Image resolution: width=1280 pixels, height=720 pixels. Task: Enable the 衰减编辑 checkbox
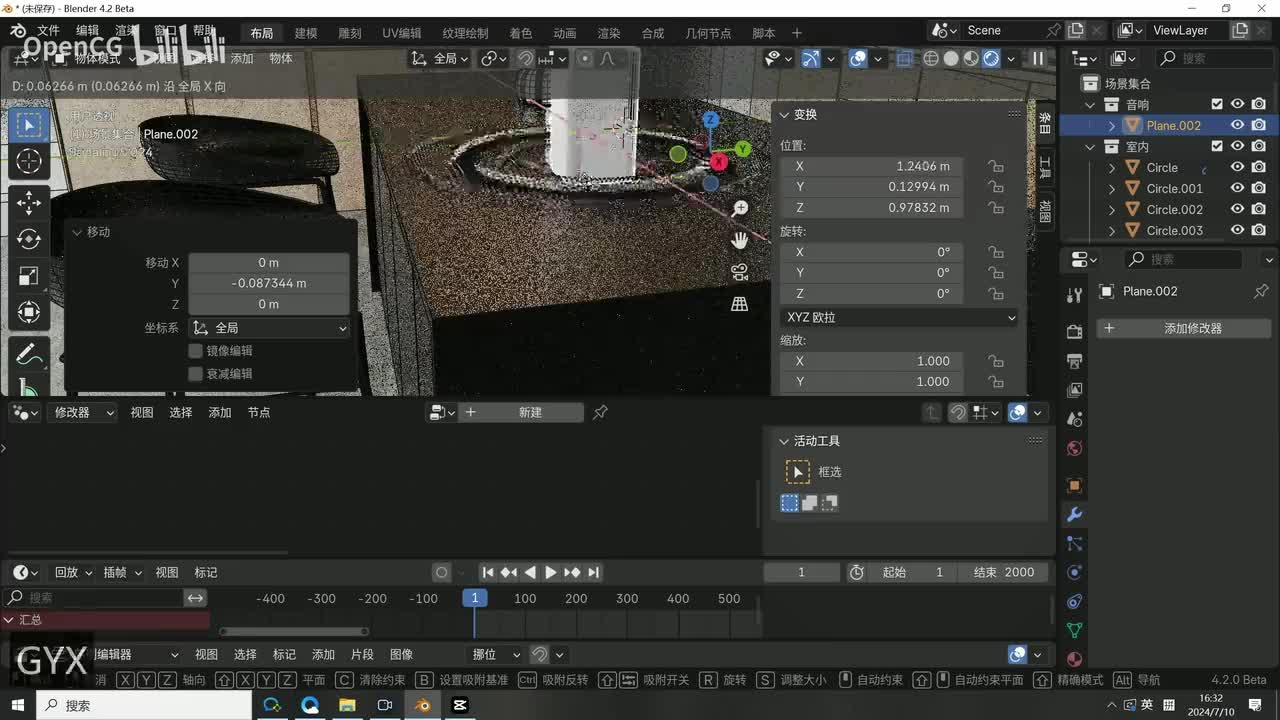pyautogui.click(x=196, y=374)
